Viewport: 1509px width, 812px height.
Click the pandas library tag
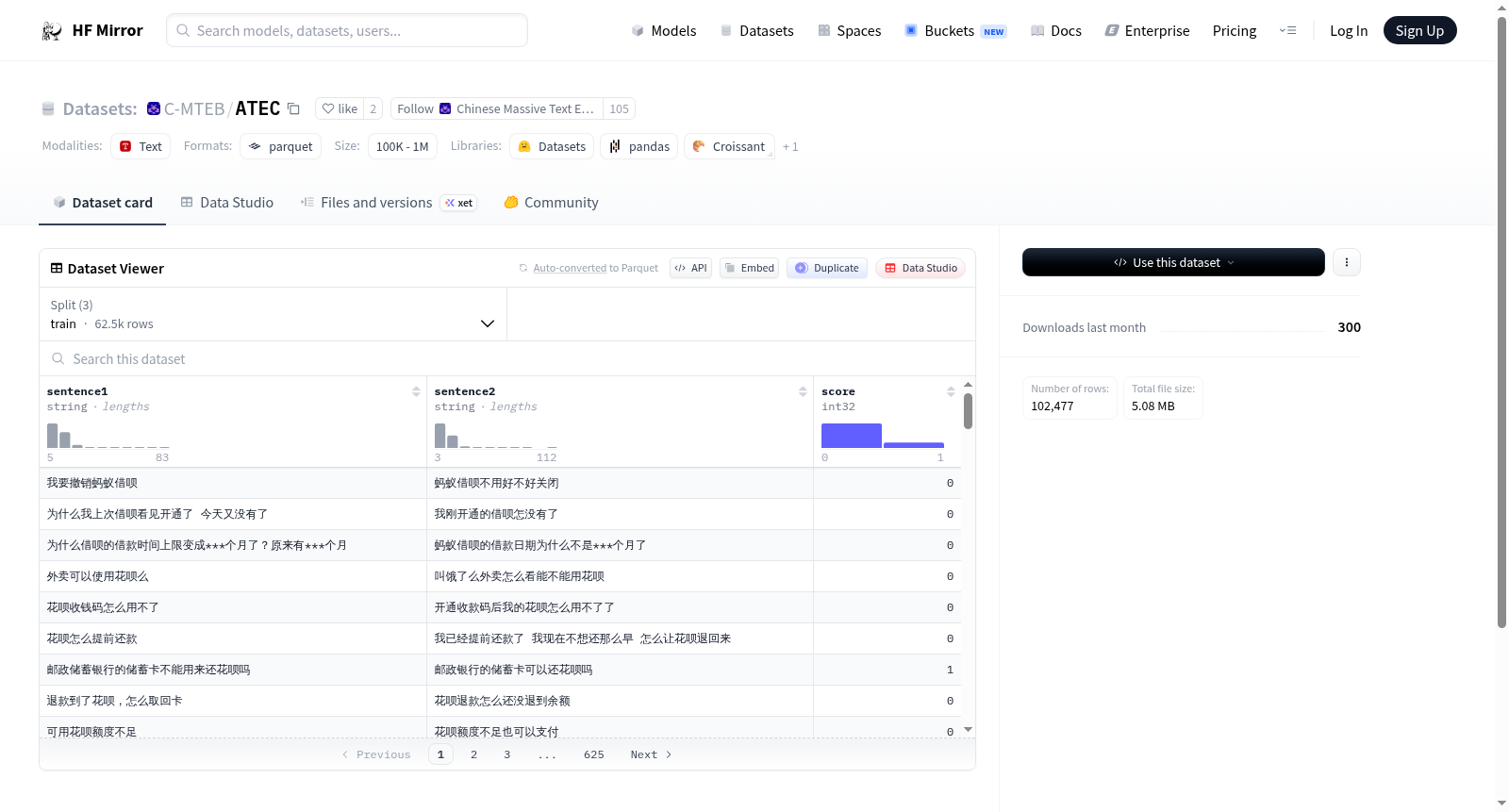coord(639,146)
